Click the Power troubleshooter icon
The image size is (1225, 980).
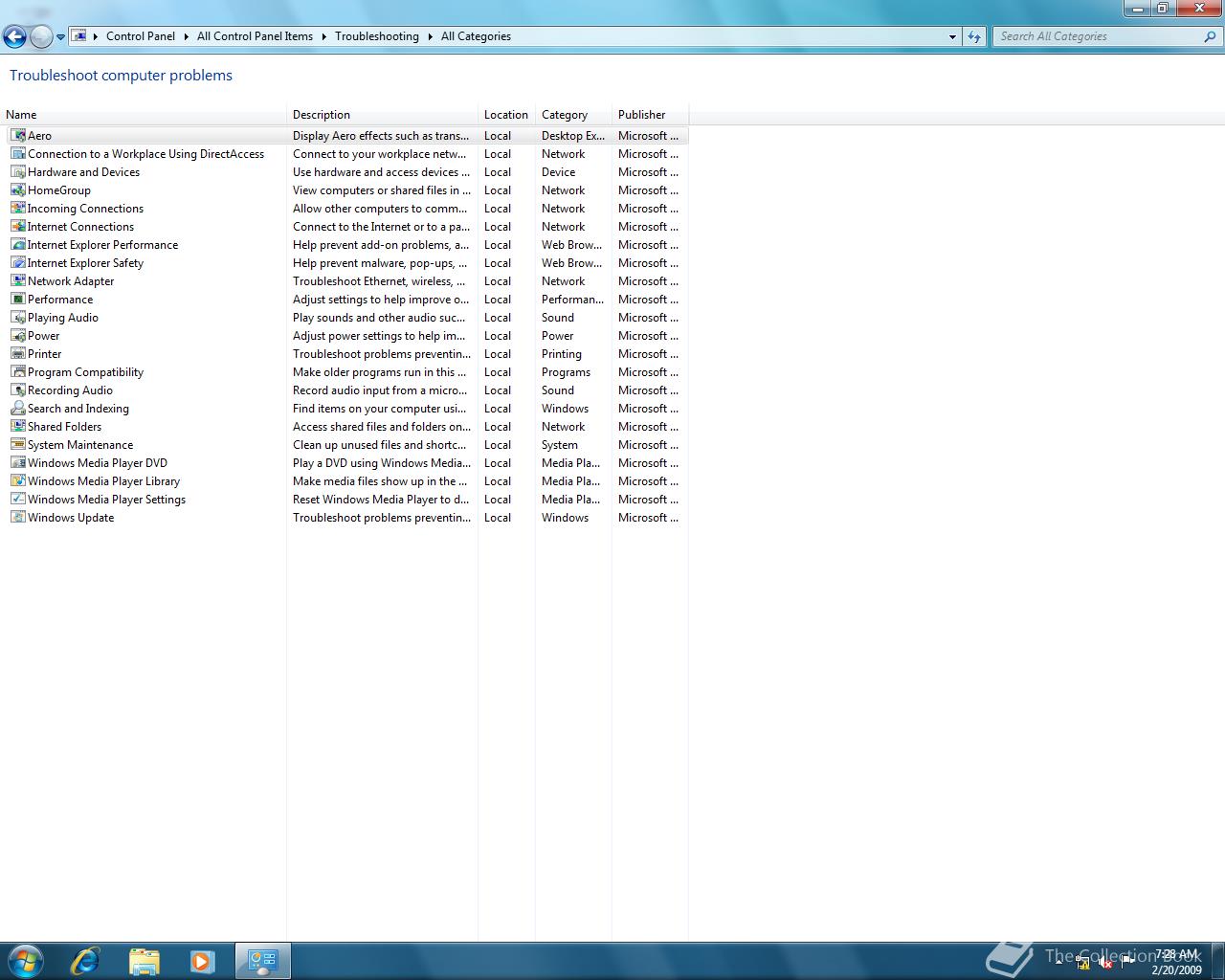(18, 336)
